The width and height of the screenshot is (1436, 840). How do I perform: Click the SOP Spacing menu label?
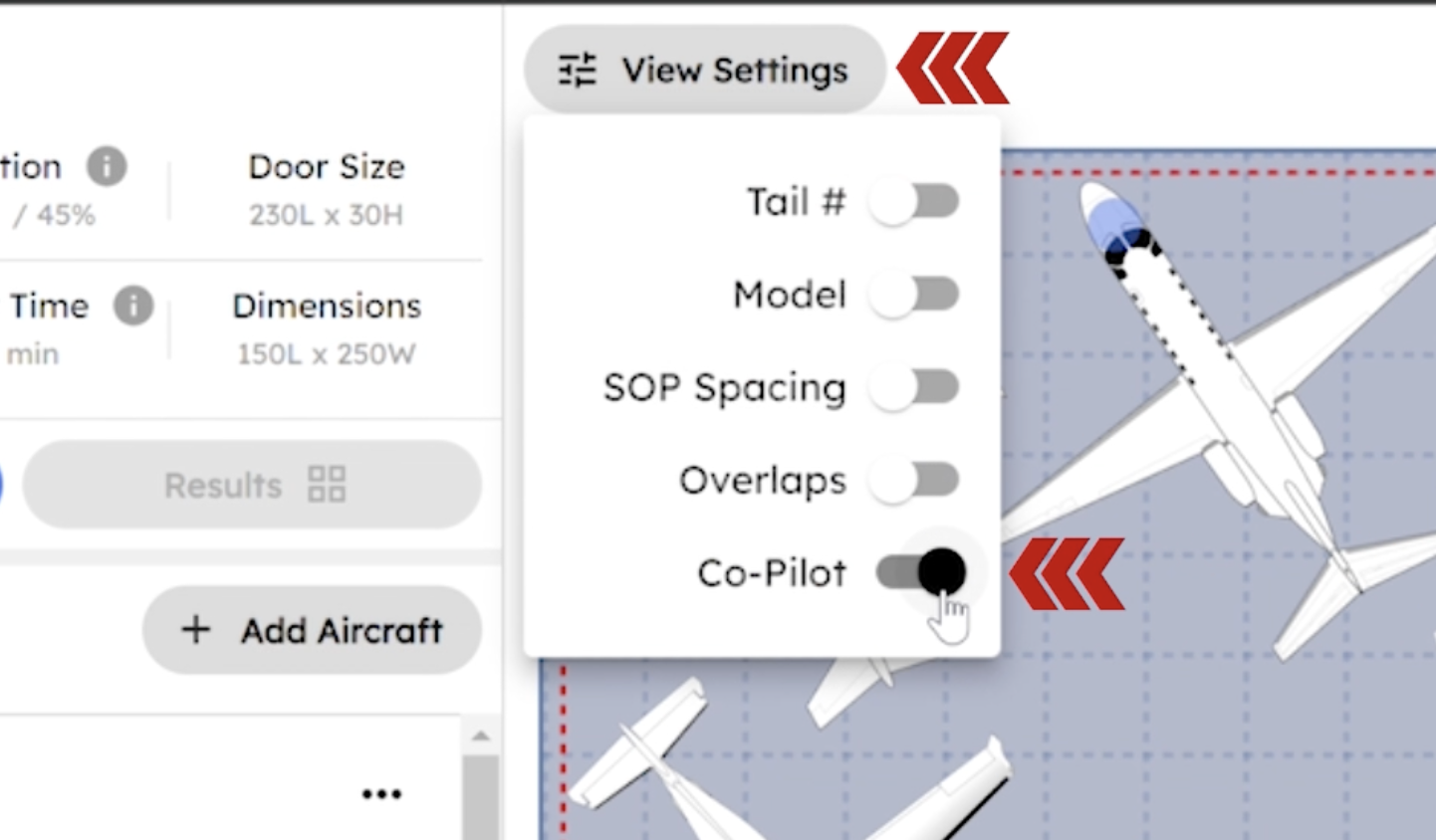point(724,387)
